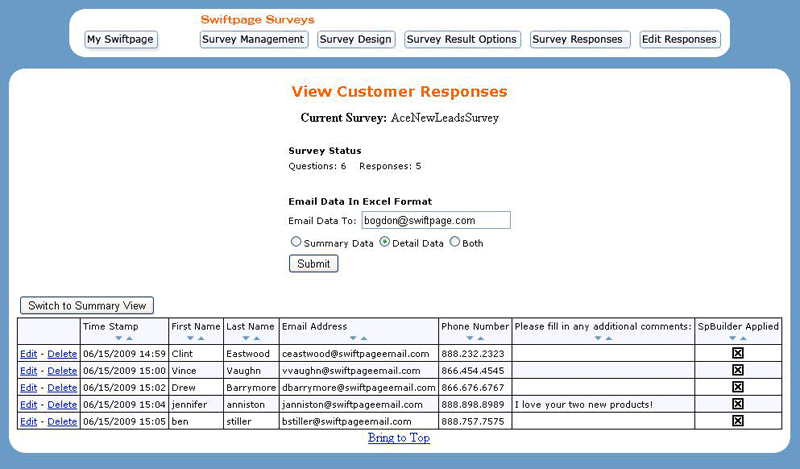Delete the jennifer anniston response

(62, 404)
